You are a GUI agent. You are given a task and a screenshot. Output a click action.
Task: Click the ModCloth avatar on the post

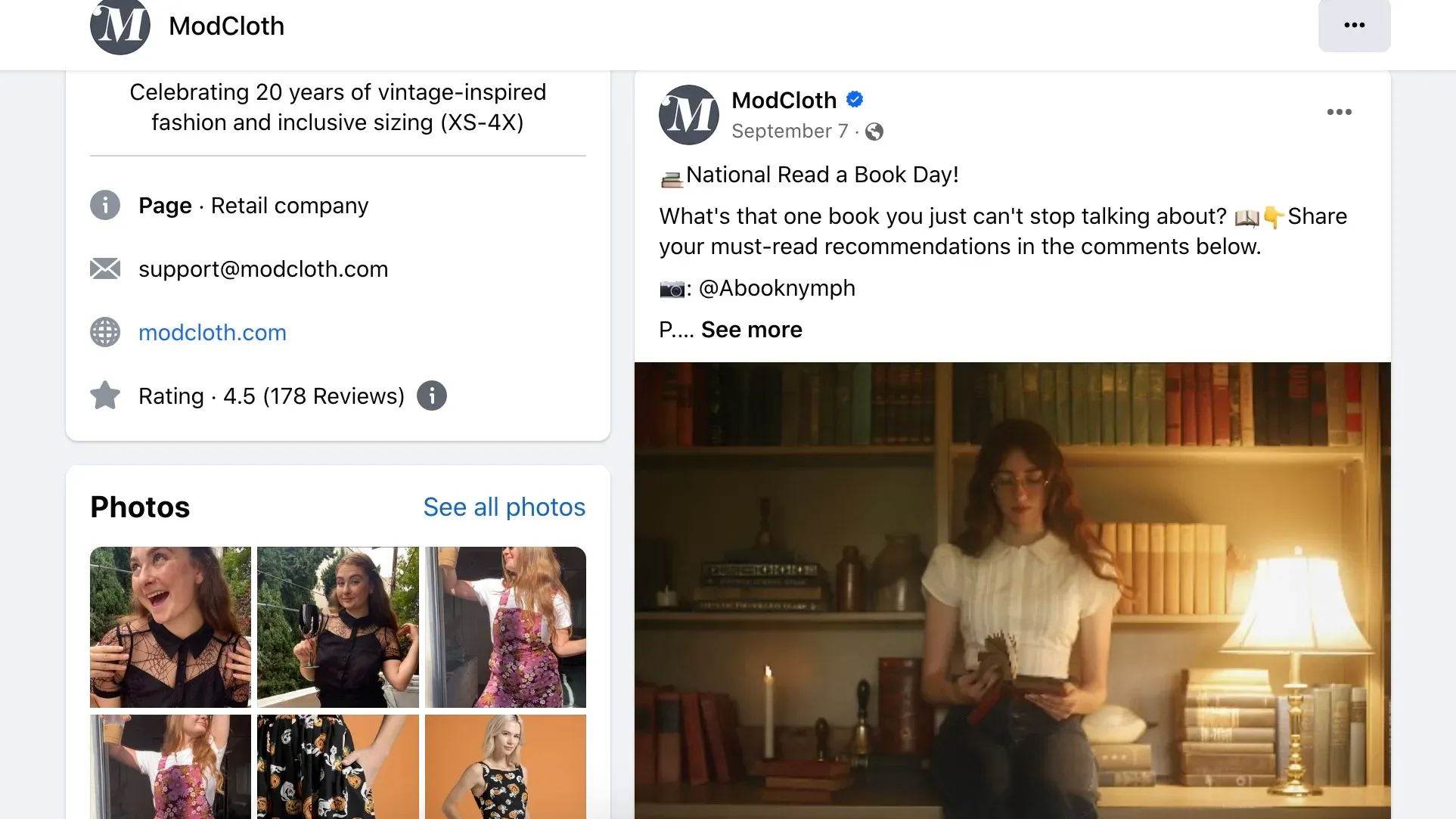pos(688,115)
